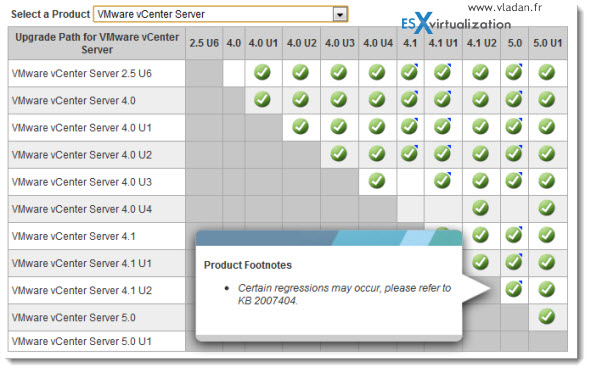Click checkmark for 4.1 U1 to 5.0 U1

(x=547, y=262)
